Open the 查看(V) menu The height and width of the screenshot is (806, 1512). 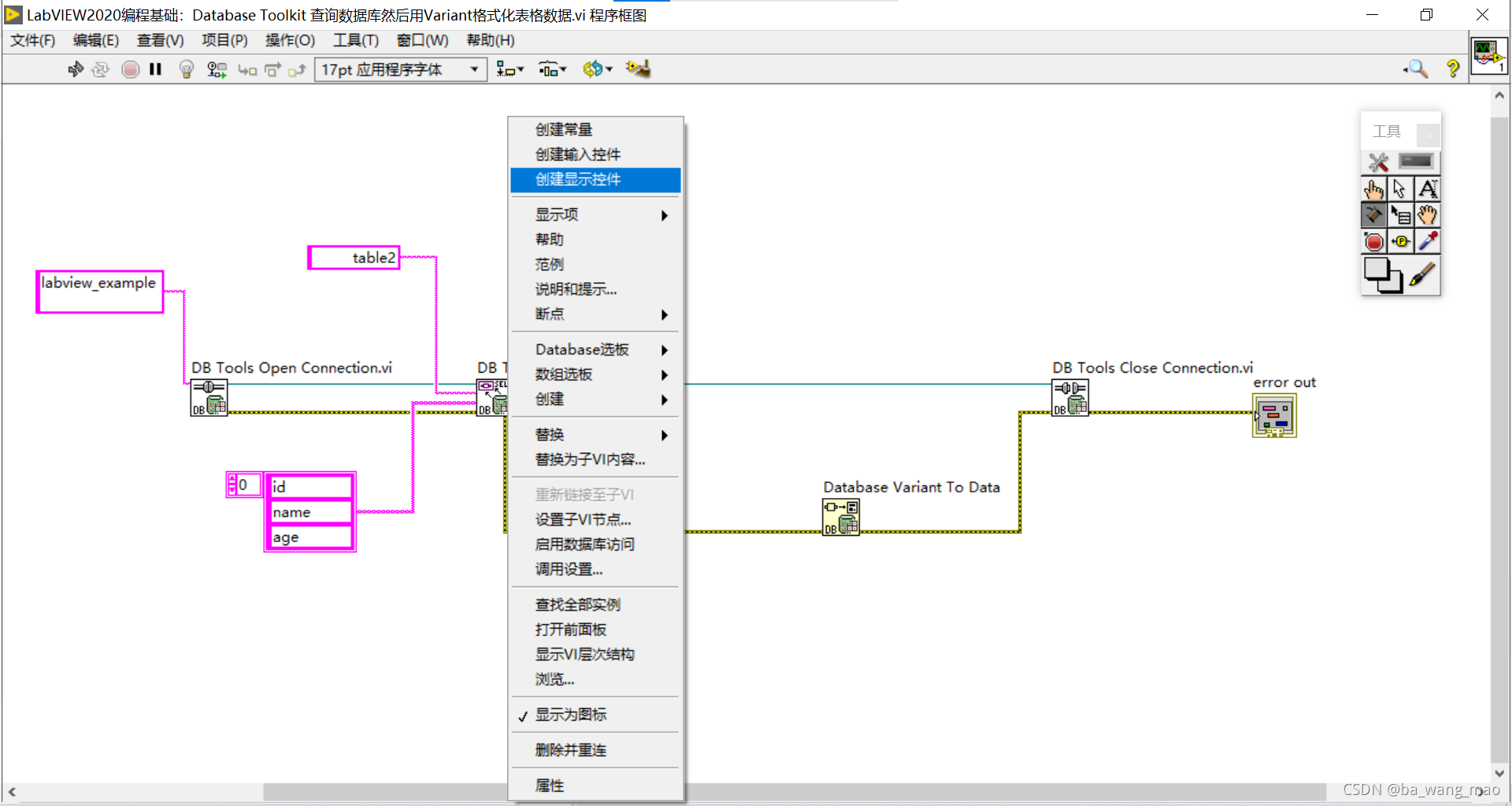(x=160, y=40)
